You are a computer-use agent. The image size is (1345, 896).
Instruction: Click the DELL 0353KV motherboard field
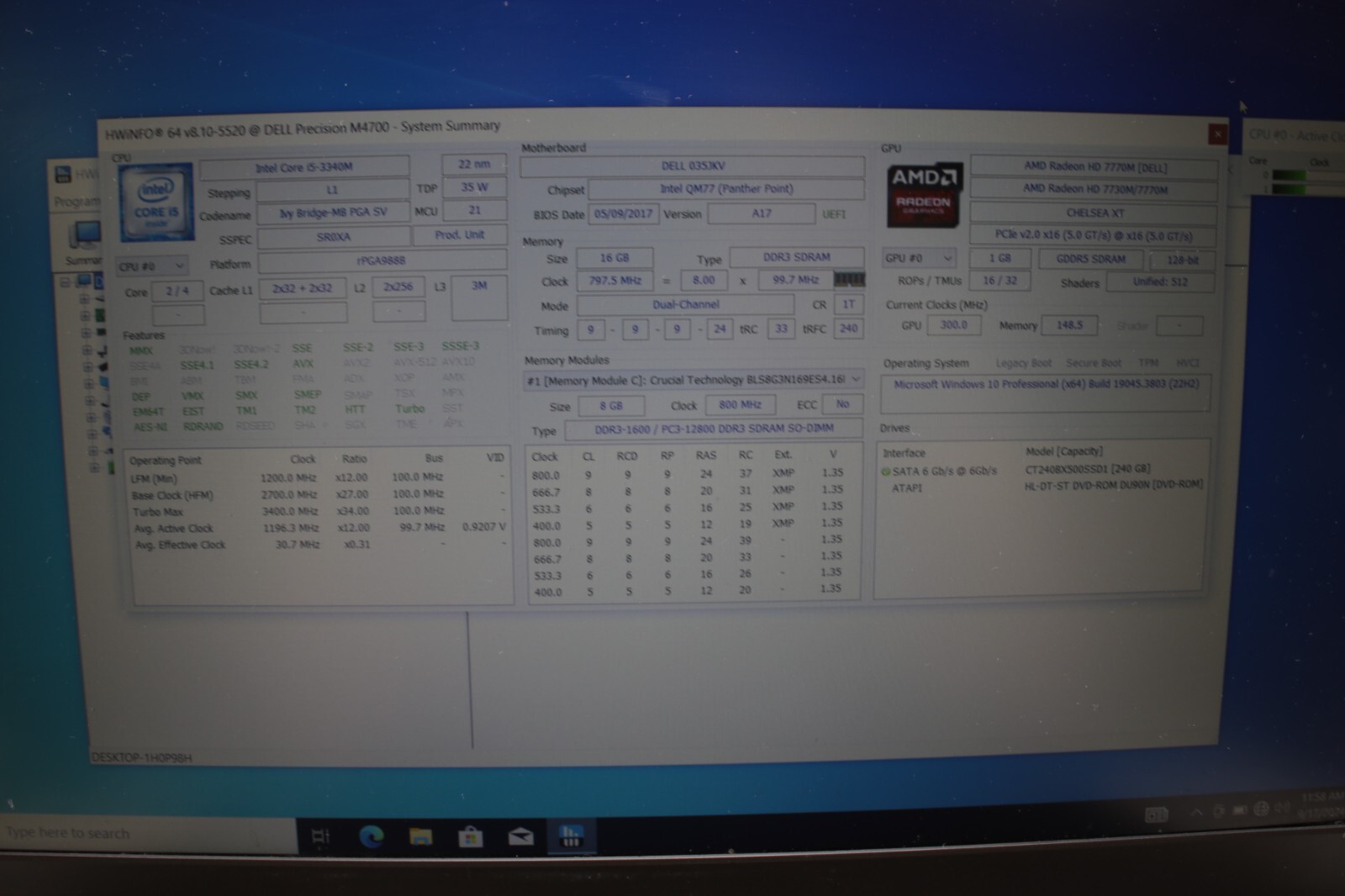pos(693,166)
